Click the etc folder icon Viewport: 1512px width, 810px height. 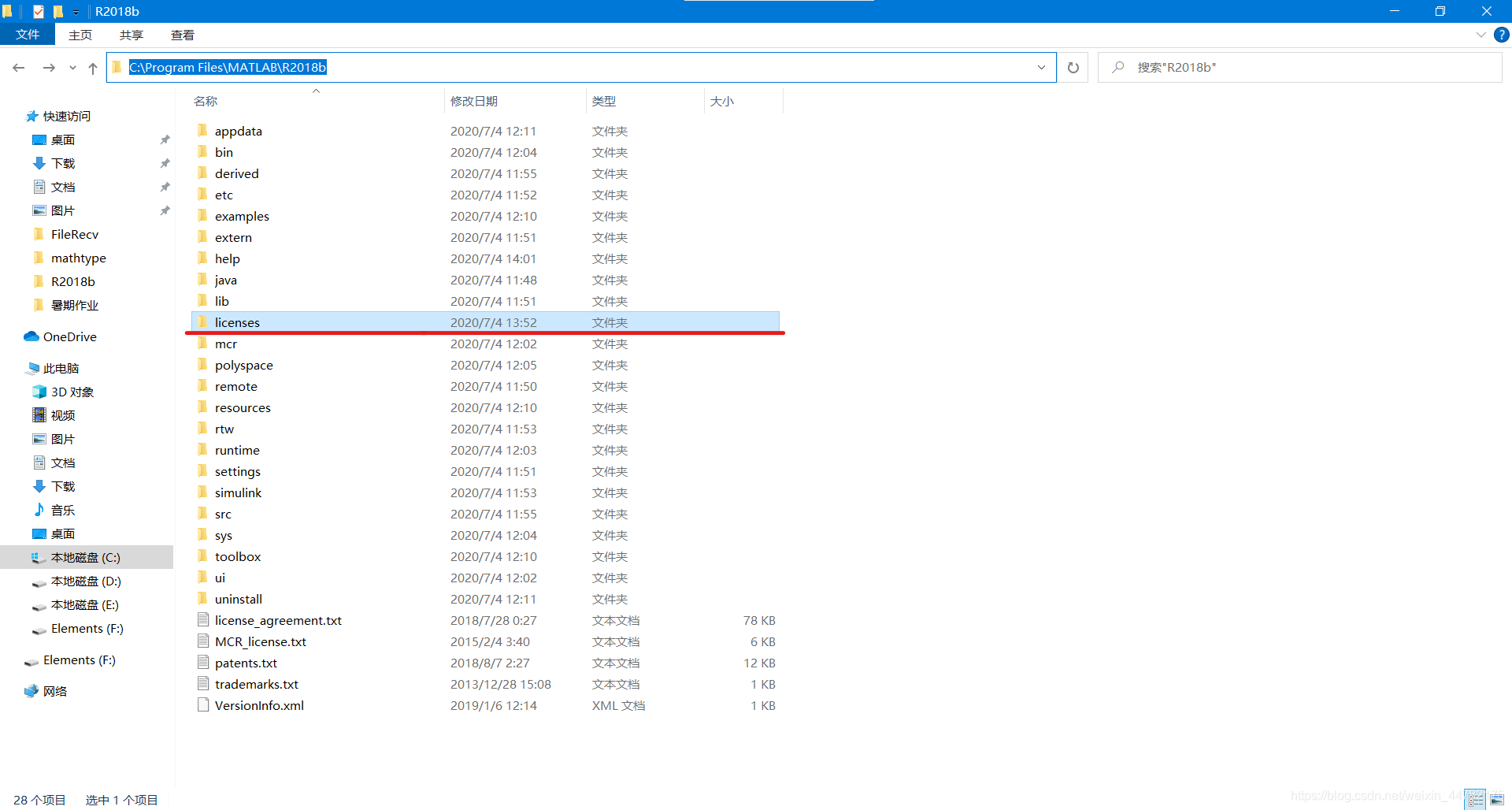(202, 194)
